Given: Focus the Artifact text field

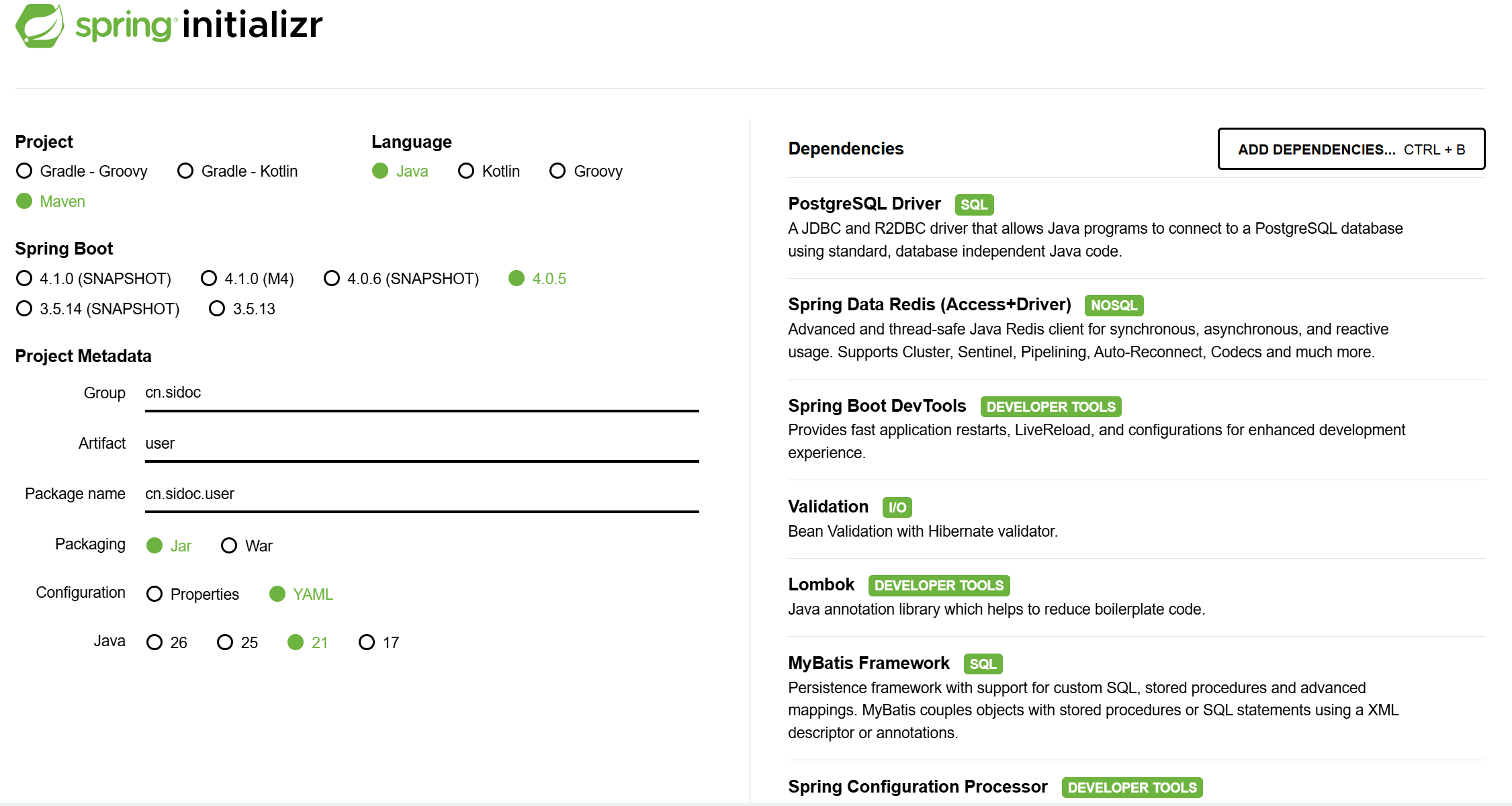Looking at the screenshot, I should click(421, 443).
